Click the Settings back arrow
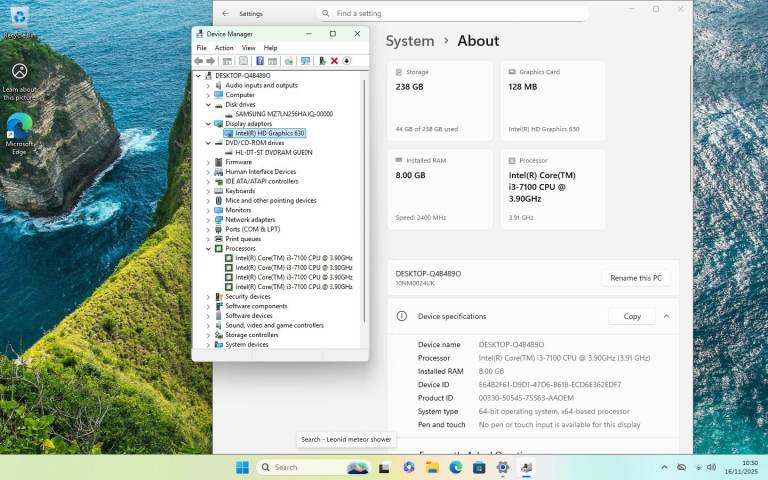The width and height of the screenshot is (768, 480). (225, 13)
